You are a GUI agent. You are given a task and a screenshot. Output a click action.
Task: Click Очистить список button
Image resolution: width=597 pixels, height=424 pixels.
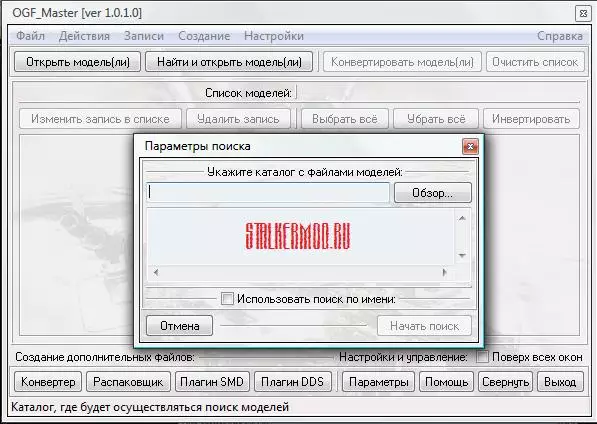tap(535, 62)
